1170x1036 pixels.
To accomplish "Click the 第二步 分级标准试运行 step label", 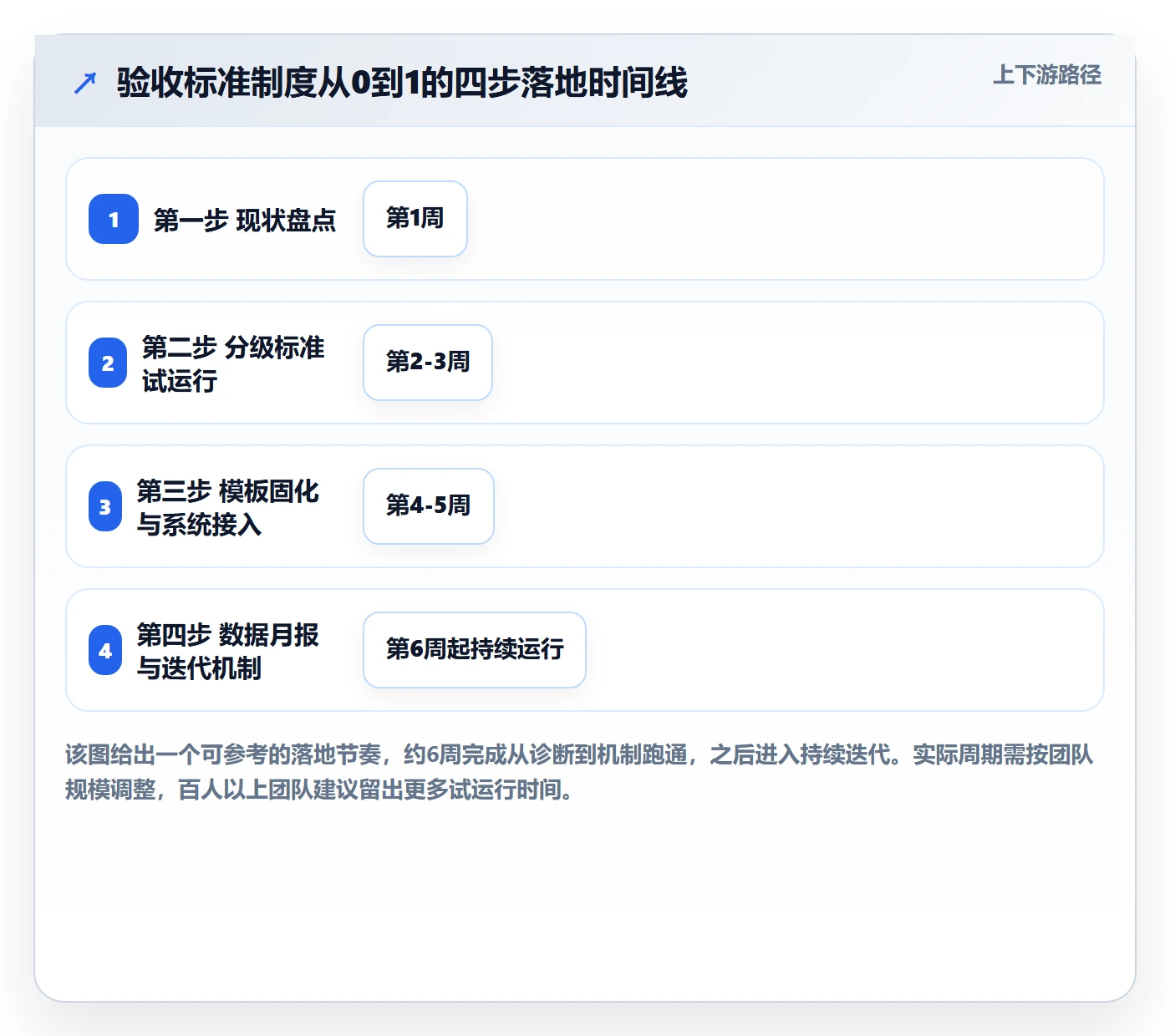I will [x=233, y=363].
